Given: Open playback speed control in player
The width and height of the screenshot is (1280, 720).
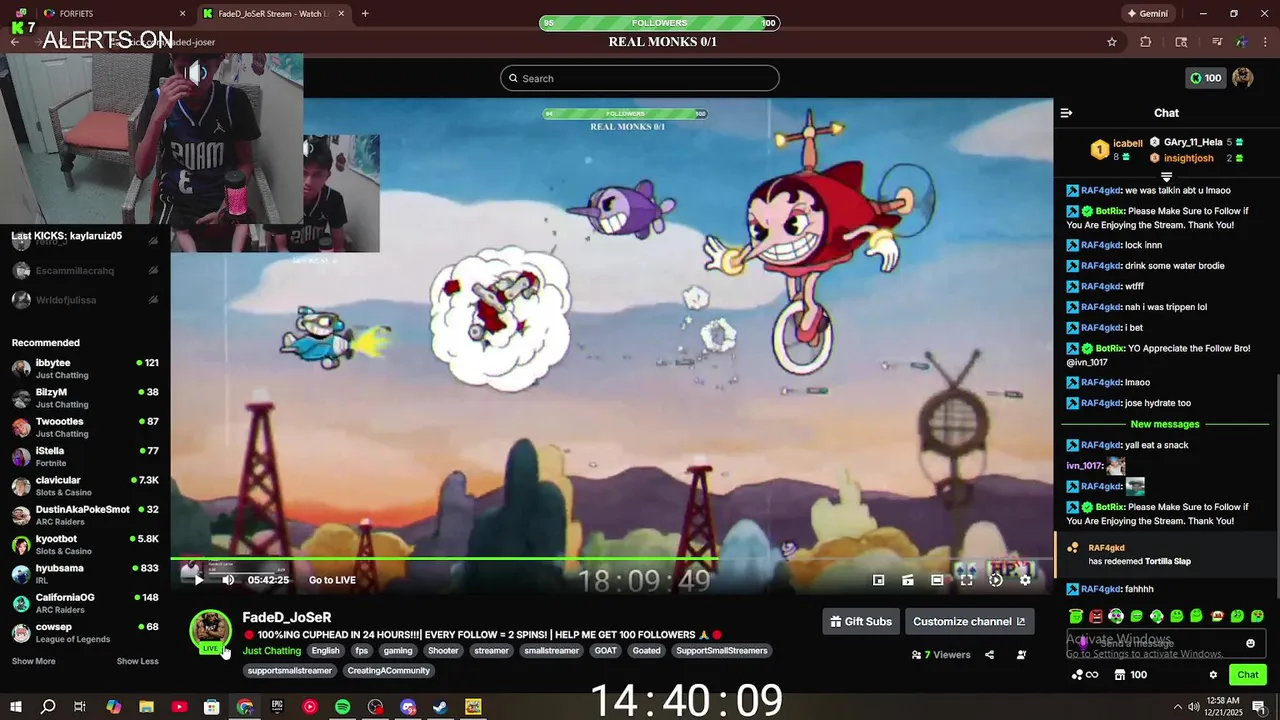Looking at the screenshot, I should (x=995, y=580).
